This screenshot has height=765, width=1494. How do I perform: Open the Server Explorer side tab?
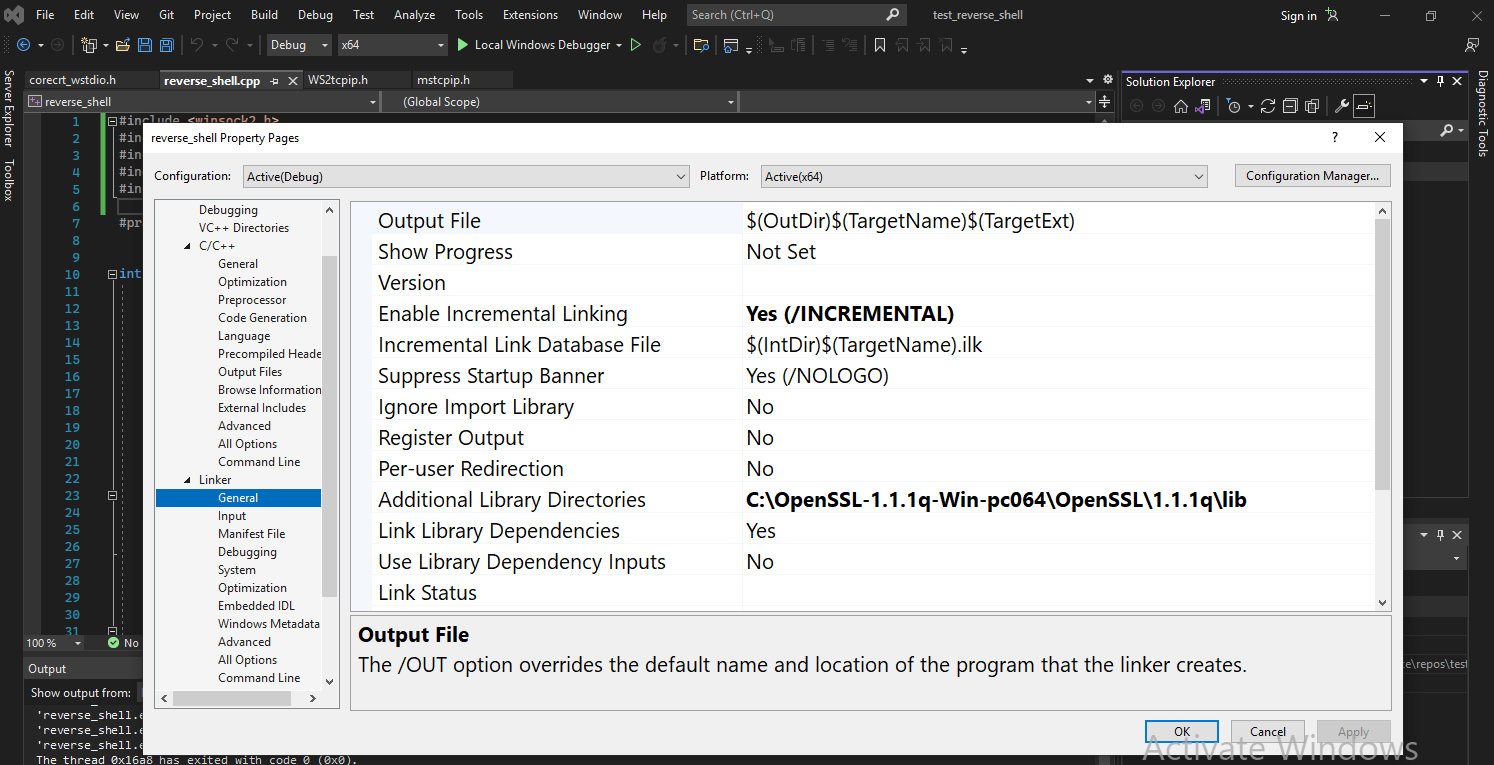pyautogui.click(x=9, y=110)
